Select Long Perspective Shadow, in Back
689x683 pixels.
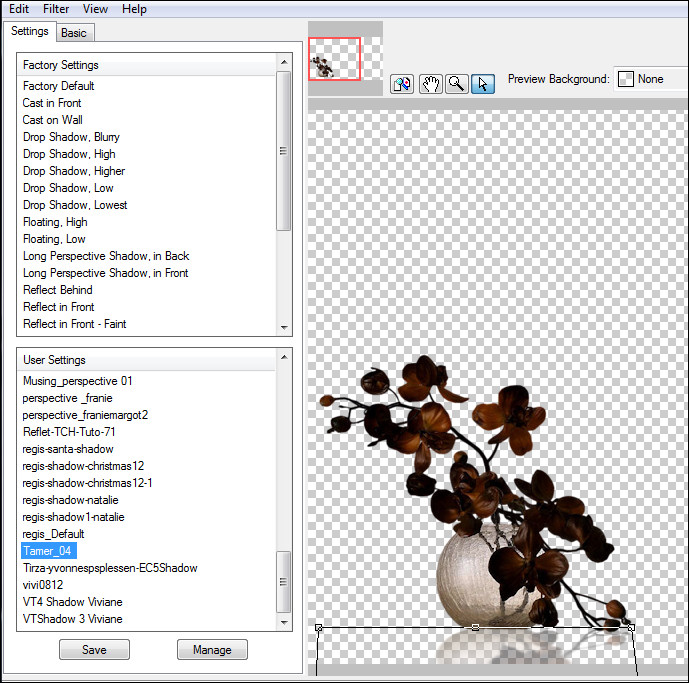click(106, 256)
